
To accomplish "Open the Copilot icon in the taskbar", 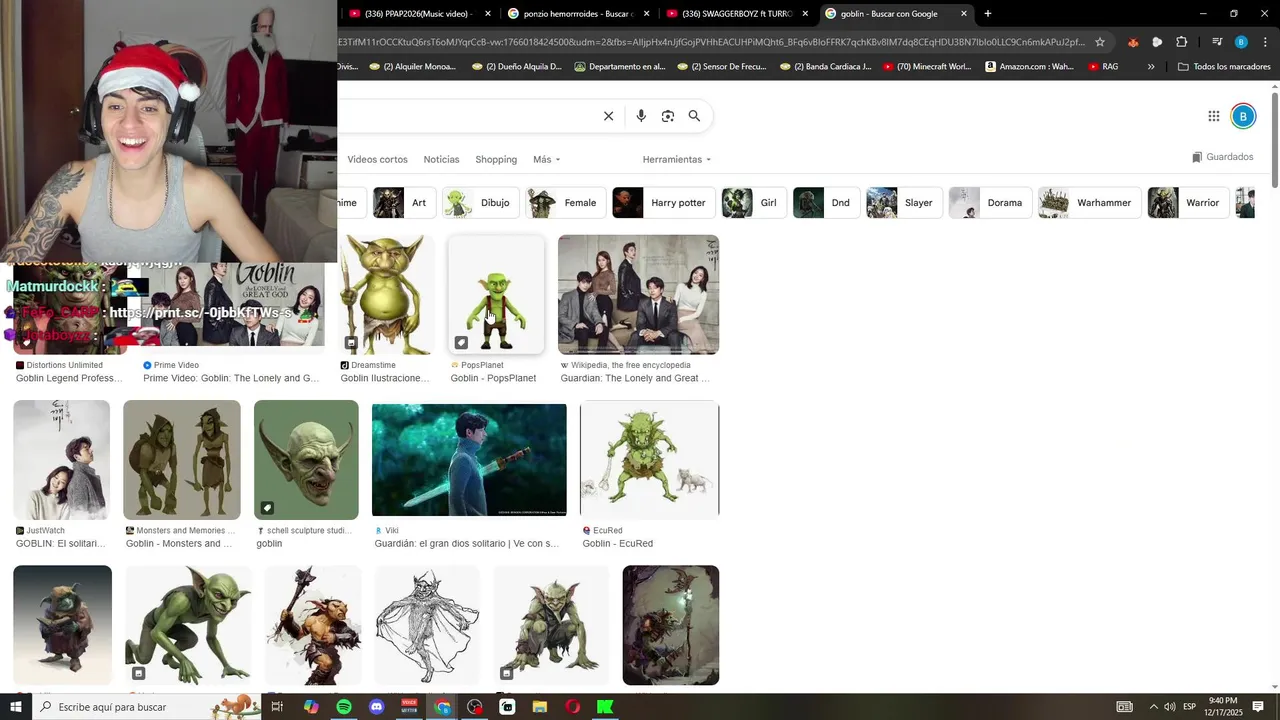I will click(x=311, y=707).
